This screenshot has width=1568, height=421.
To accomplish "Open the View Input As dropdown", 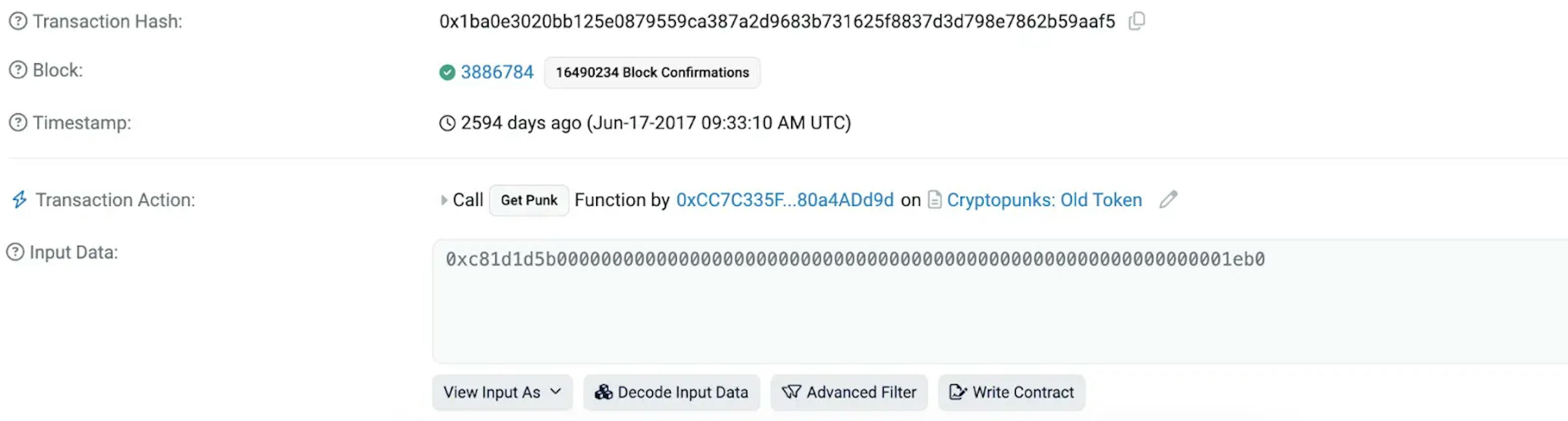I will [x=502, y=392].
